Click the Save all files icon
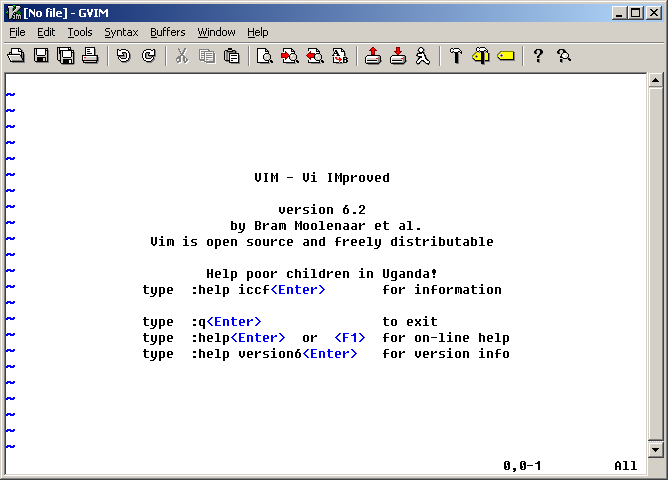Image resolution: width=668 pixels, height=480 pixels. coord(66,56)
